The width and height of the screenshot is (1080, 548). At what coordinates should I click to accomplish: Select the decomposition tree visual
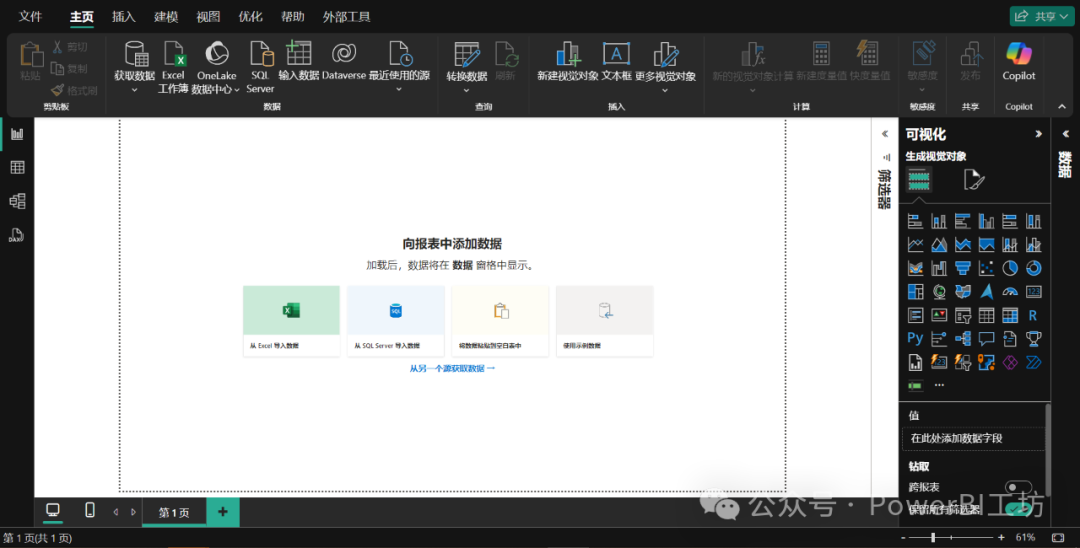[963, 338]
